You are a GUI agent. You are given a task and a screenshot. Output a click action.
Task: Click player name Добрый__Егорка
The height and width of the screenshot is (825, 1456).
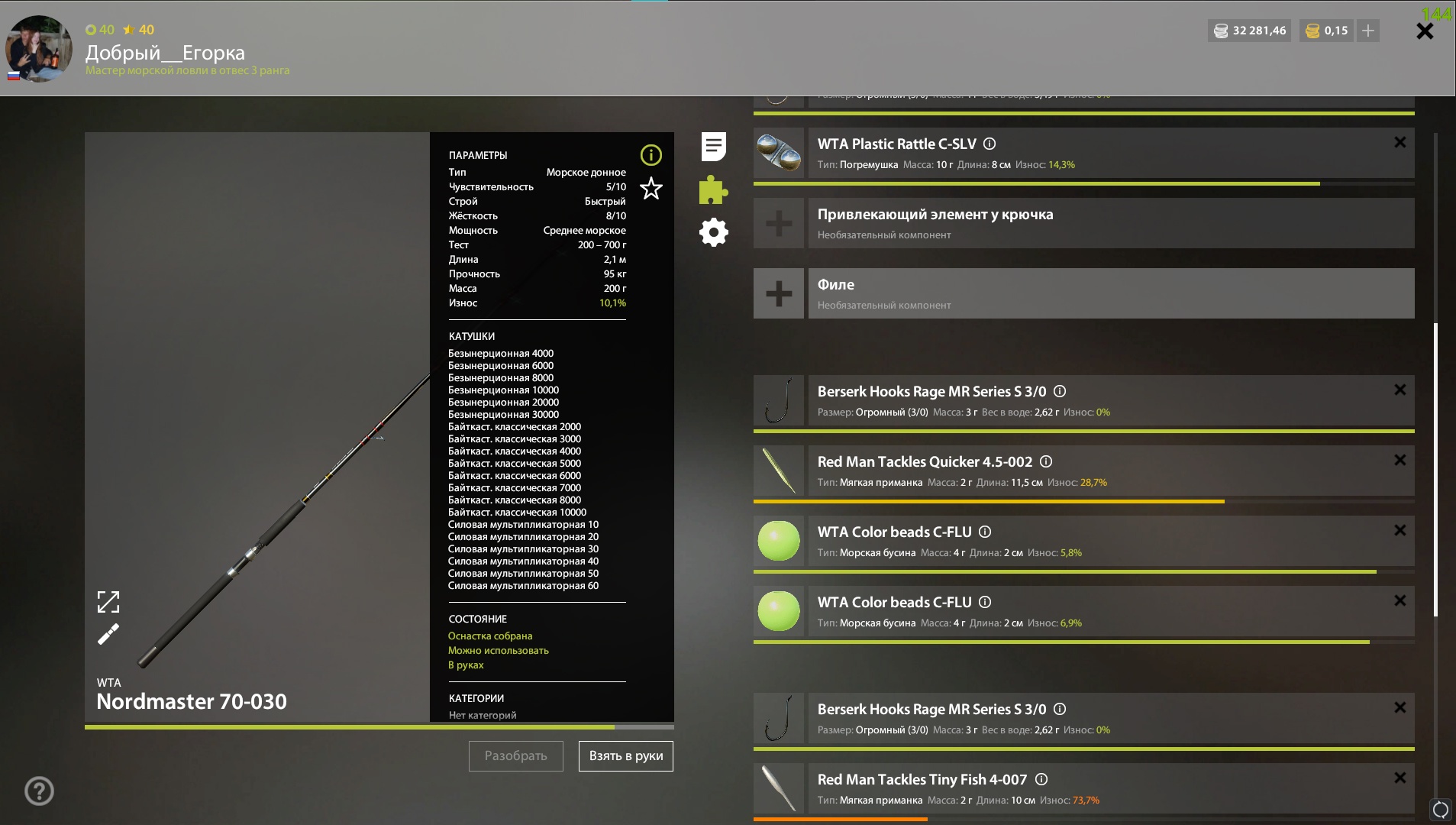pyautogui.click(x=165, y=53)
